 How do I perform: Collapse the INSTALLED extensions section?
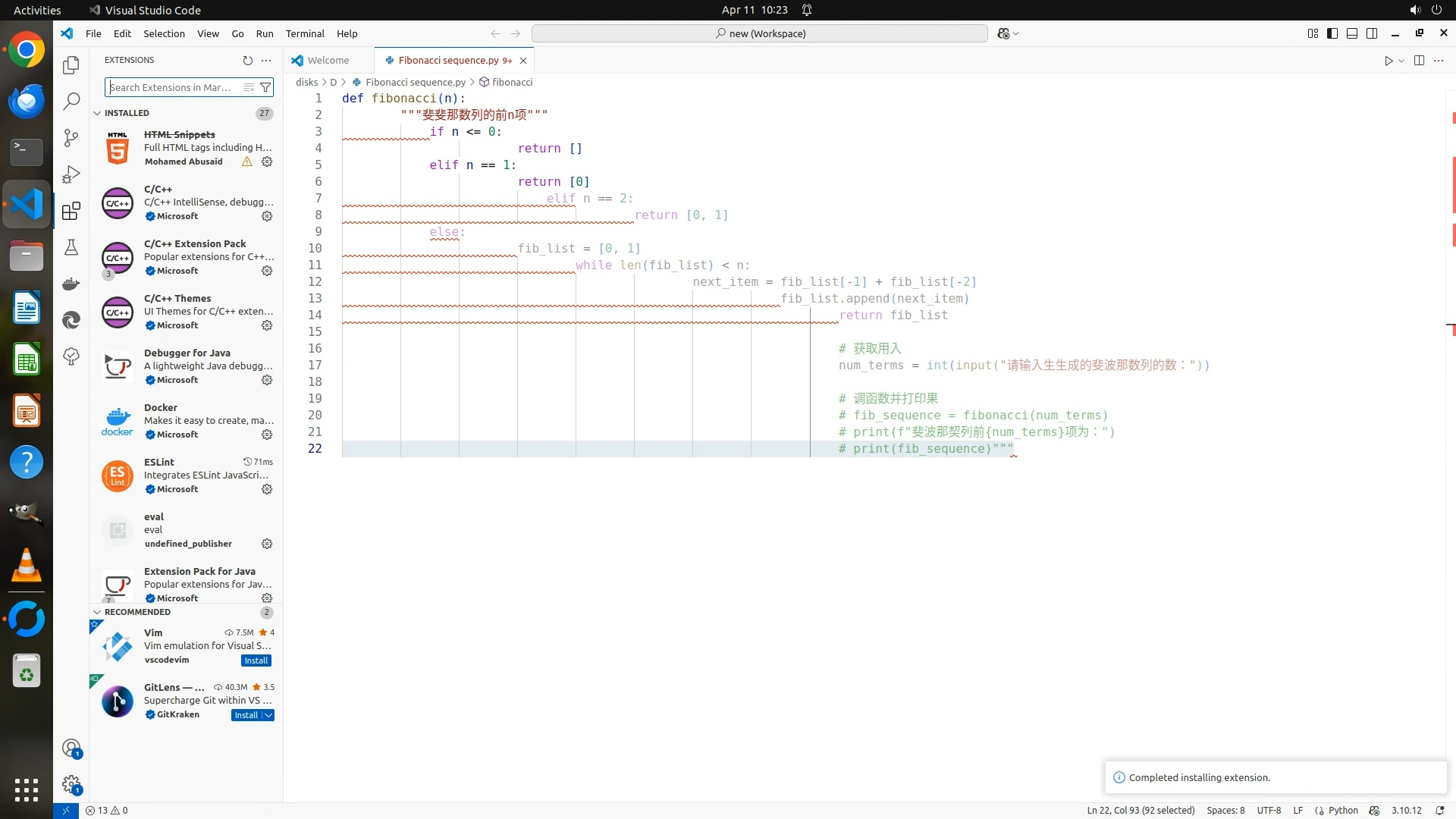click(97, 113)
